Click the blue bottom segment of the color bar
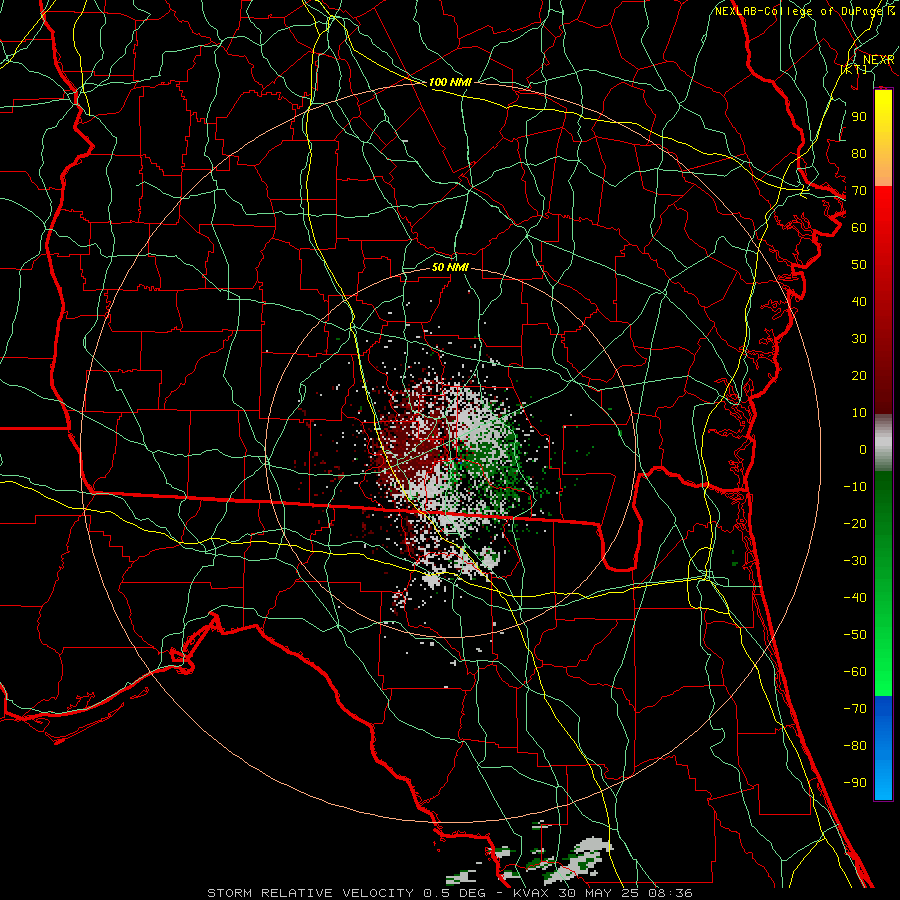900x900 pixels. tap(883, 748)
